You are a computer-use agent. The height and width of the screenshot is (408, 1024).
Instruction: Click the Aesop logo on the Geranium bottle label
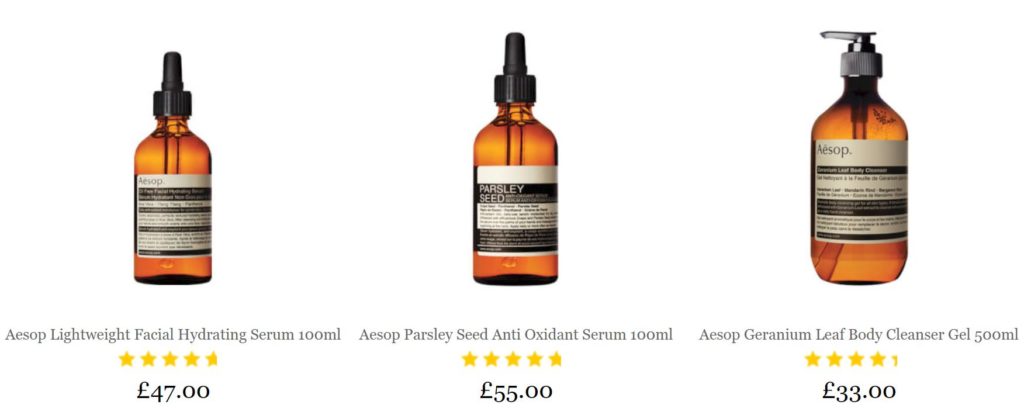834,151
